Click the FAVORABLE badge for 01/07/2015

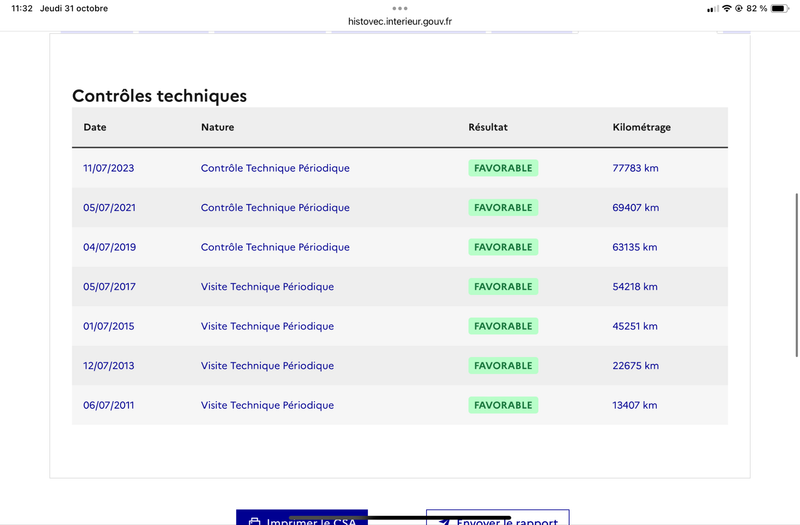coord(503,326)
